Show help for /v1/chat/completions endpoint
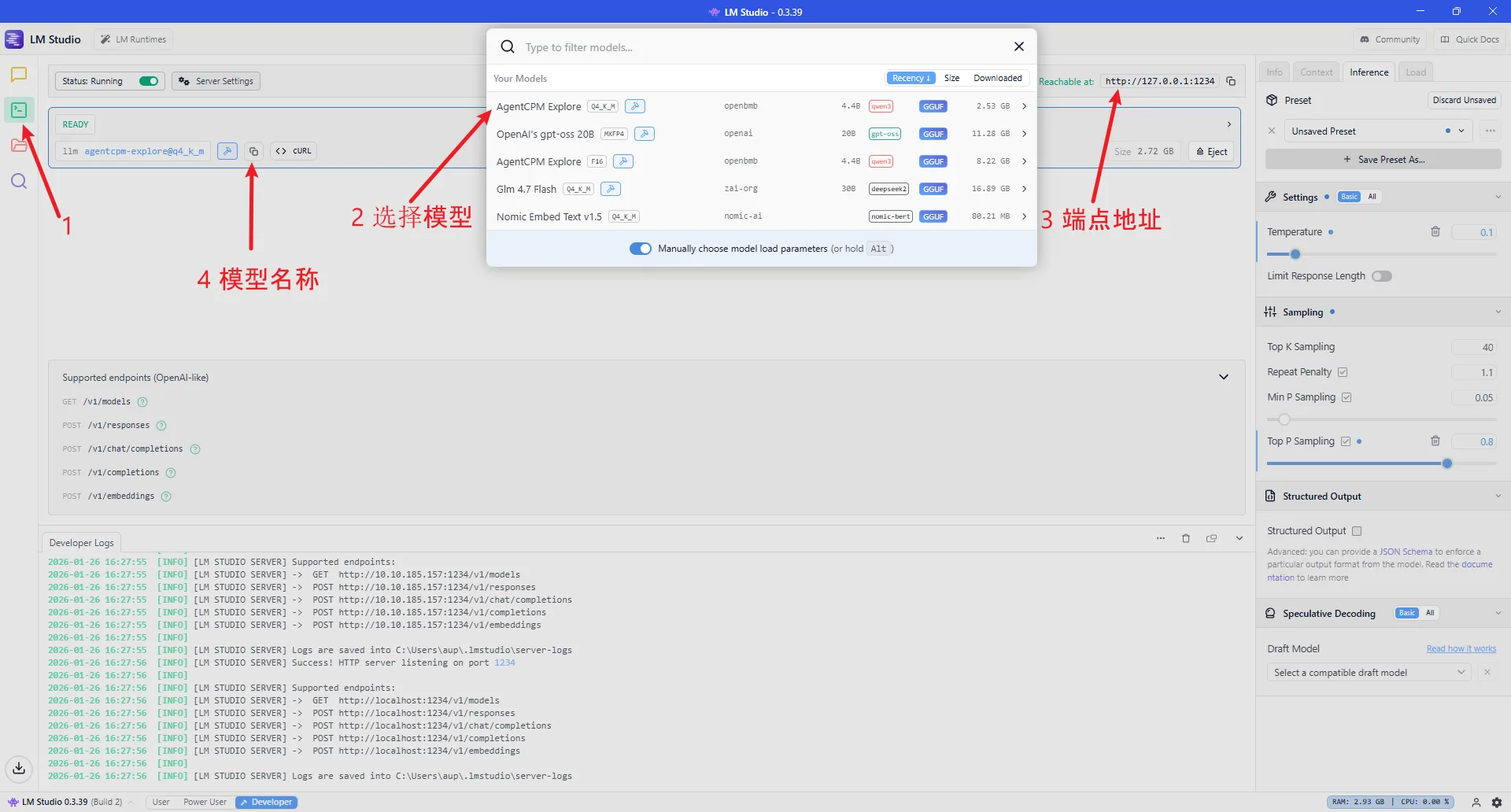The width and height of the screenshot is (1511, 812). pos(195,449)
